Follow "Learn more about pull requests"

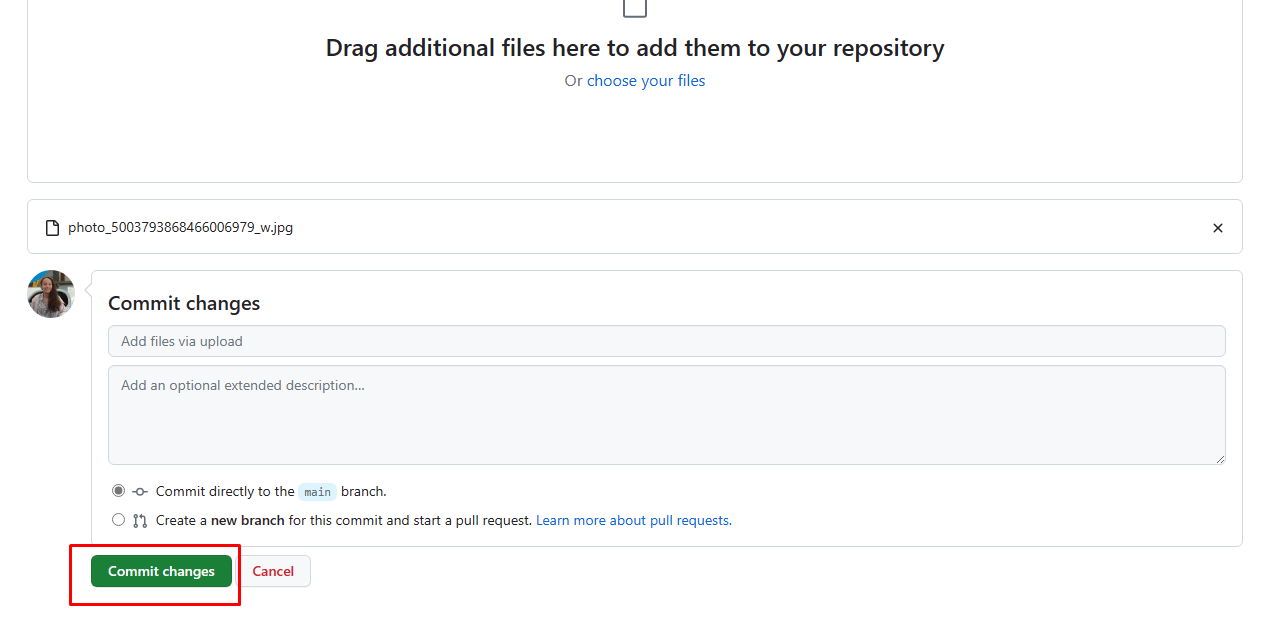(633, 519)
